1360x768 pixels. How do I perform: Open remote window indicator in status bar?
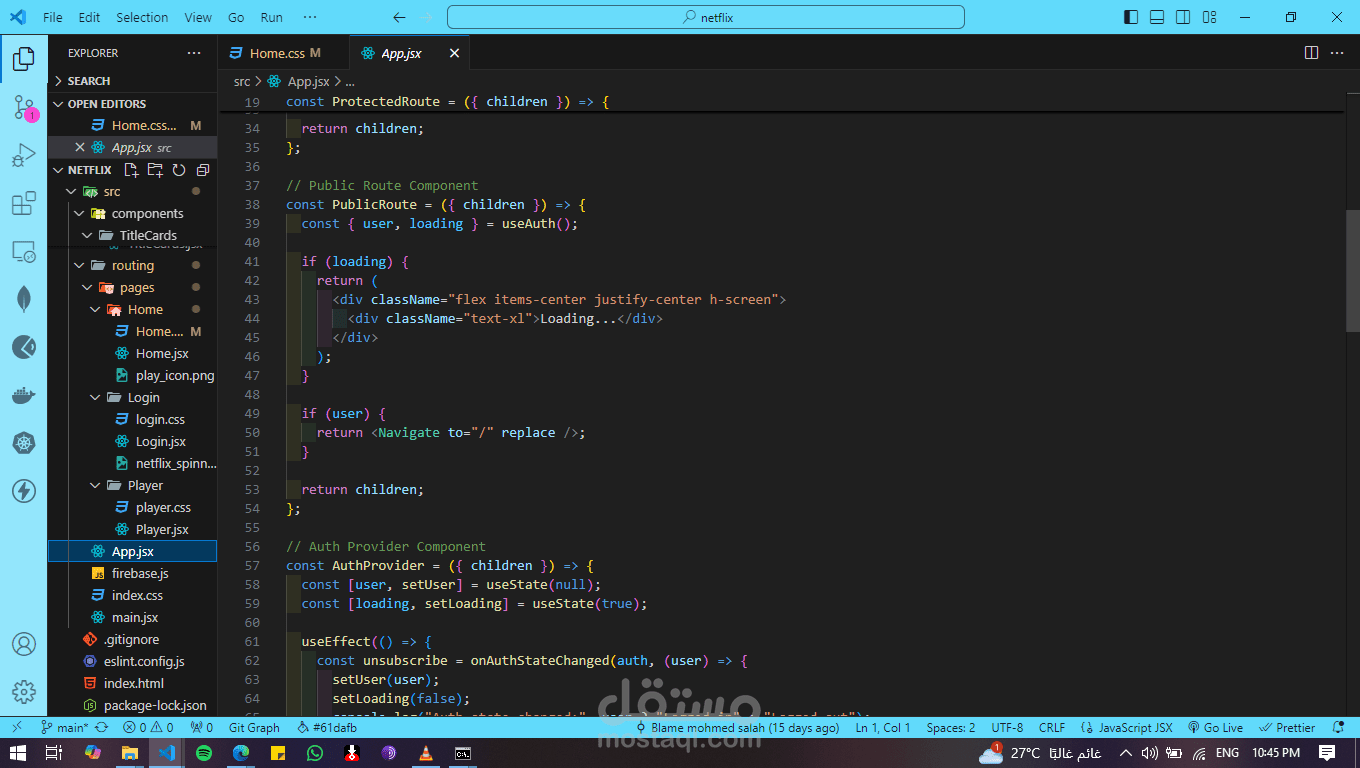16,728
